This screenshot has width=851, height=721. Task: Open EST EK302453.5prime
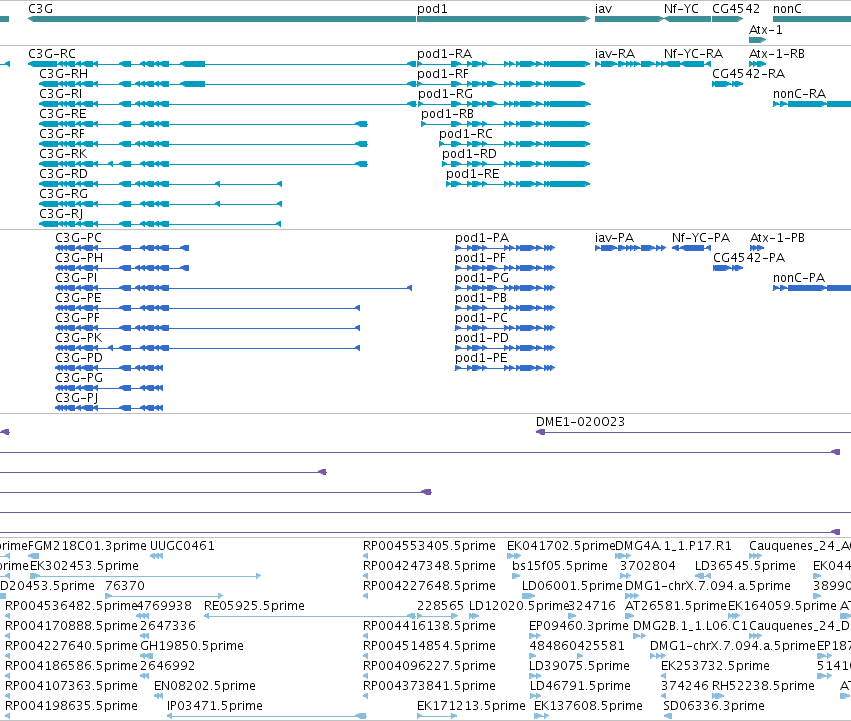pyautogui.click(x=84, y=566)
